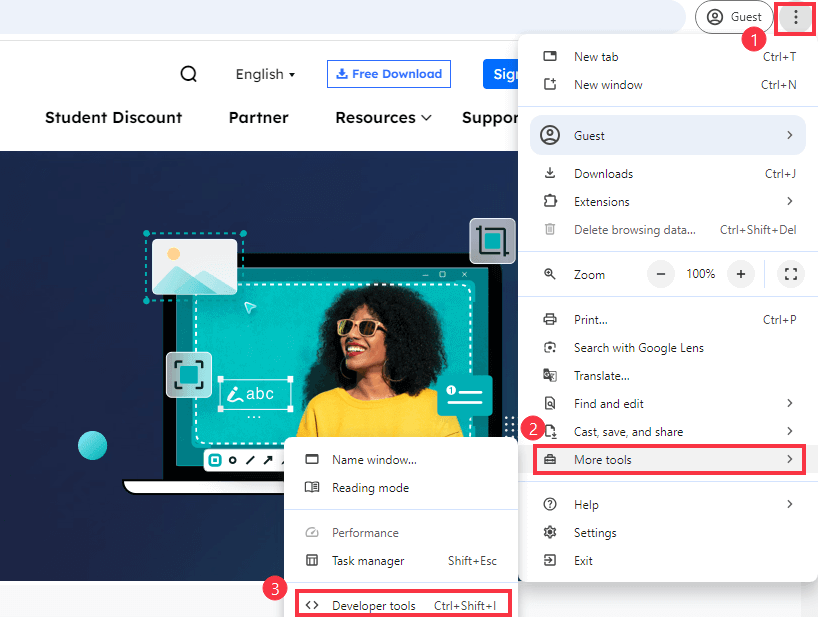
Task: Click the search magnifying glass icon
Action: point(188,73)
